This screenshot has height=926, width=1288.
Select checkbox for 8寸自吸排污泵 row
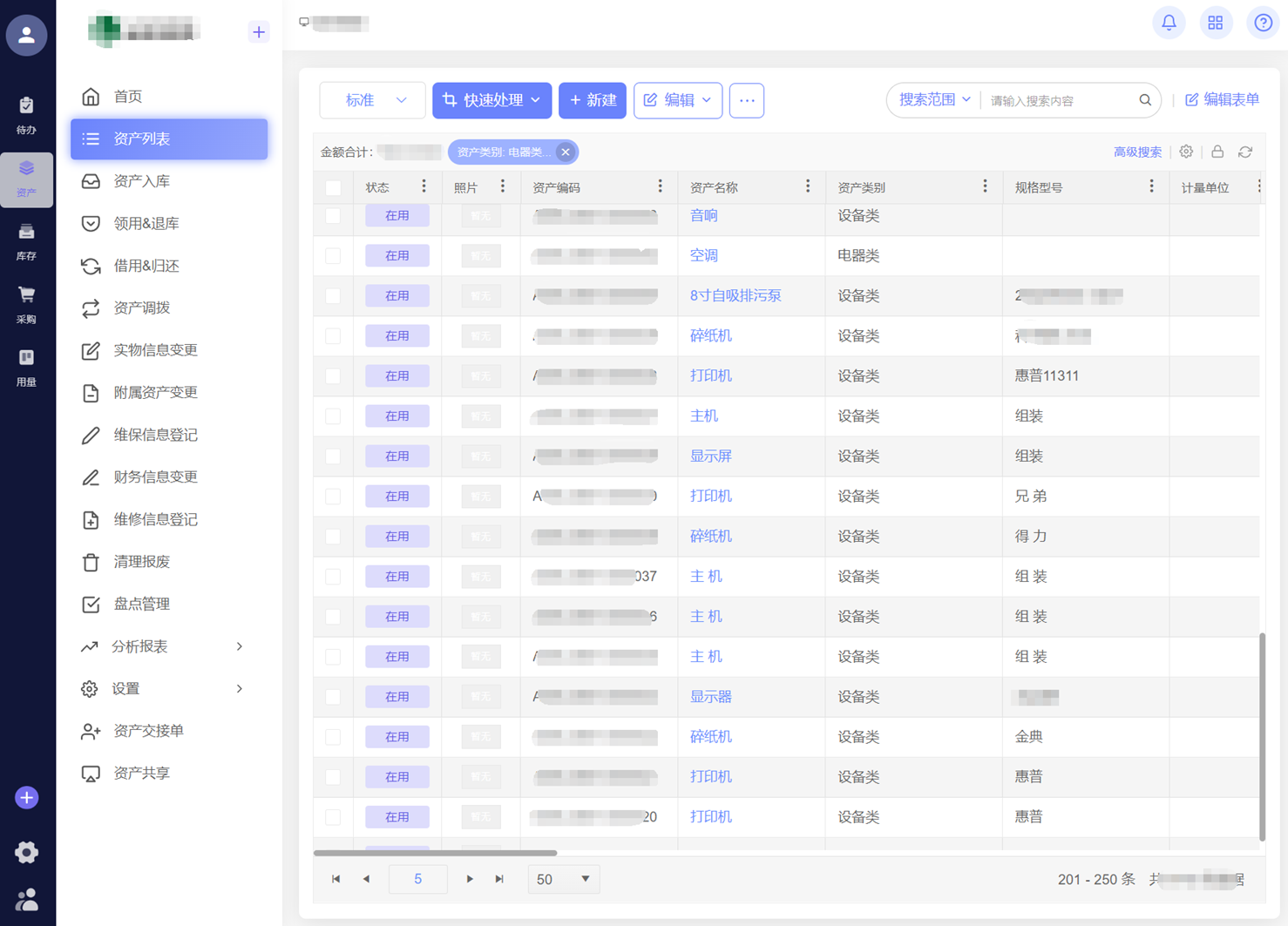[333, 296]
